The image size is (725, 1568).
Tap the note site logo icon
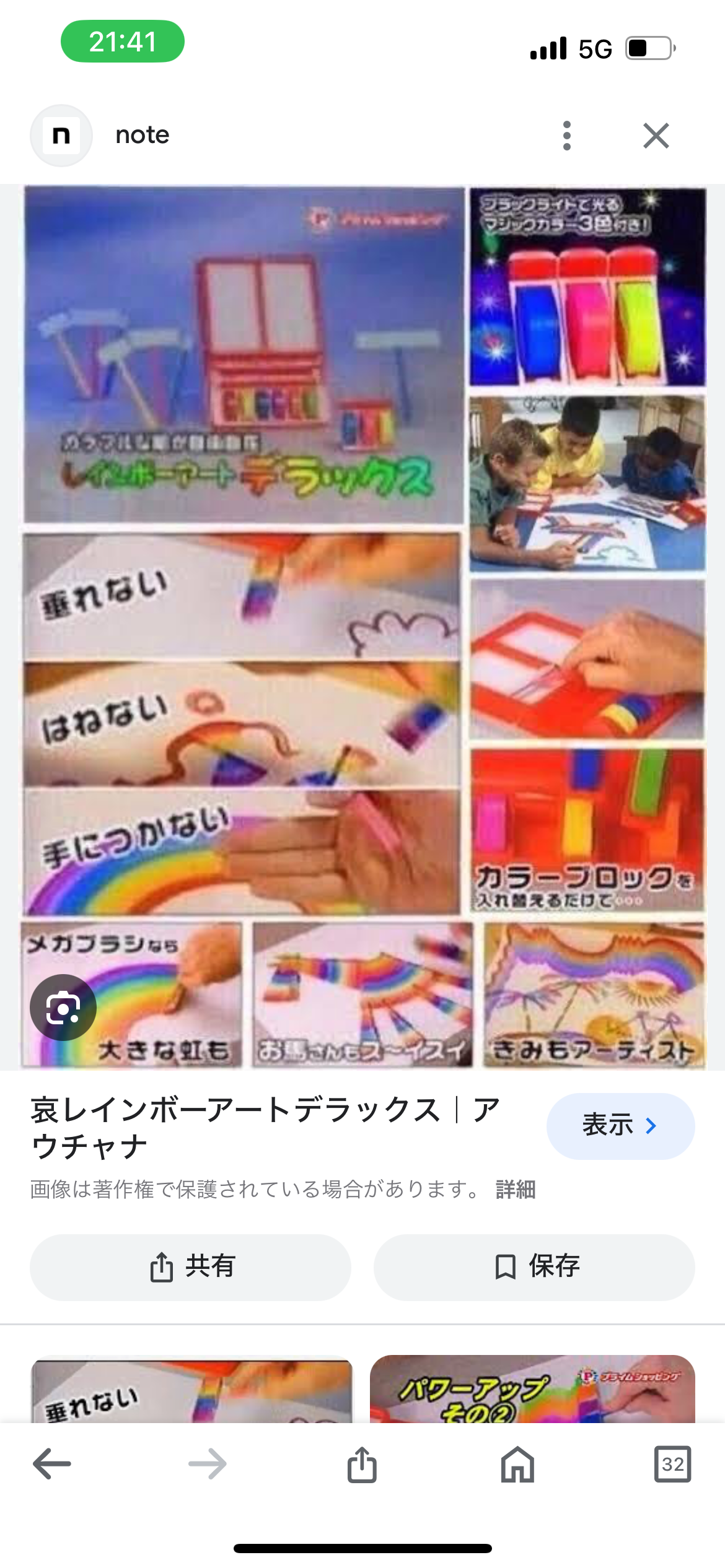[61, 135]
